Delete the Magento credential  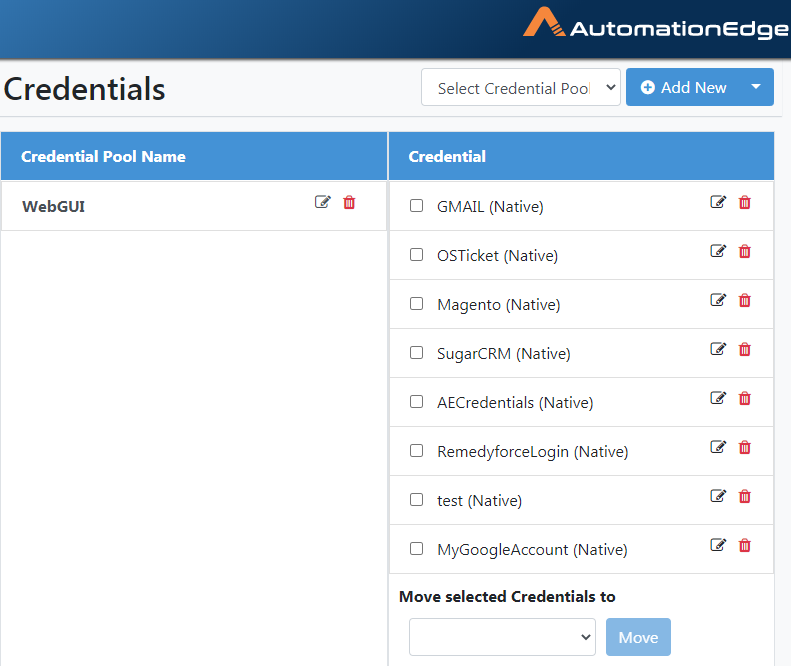coord(745,300)
